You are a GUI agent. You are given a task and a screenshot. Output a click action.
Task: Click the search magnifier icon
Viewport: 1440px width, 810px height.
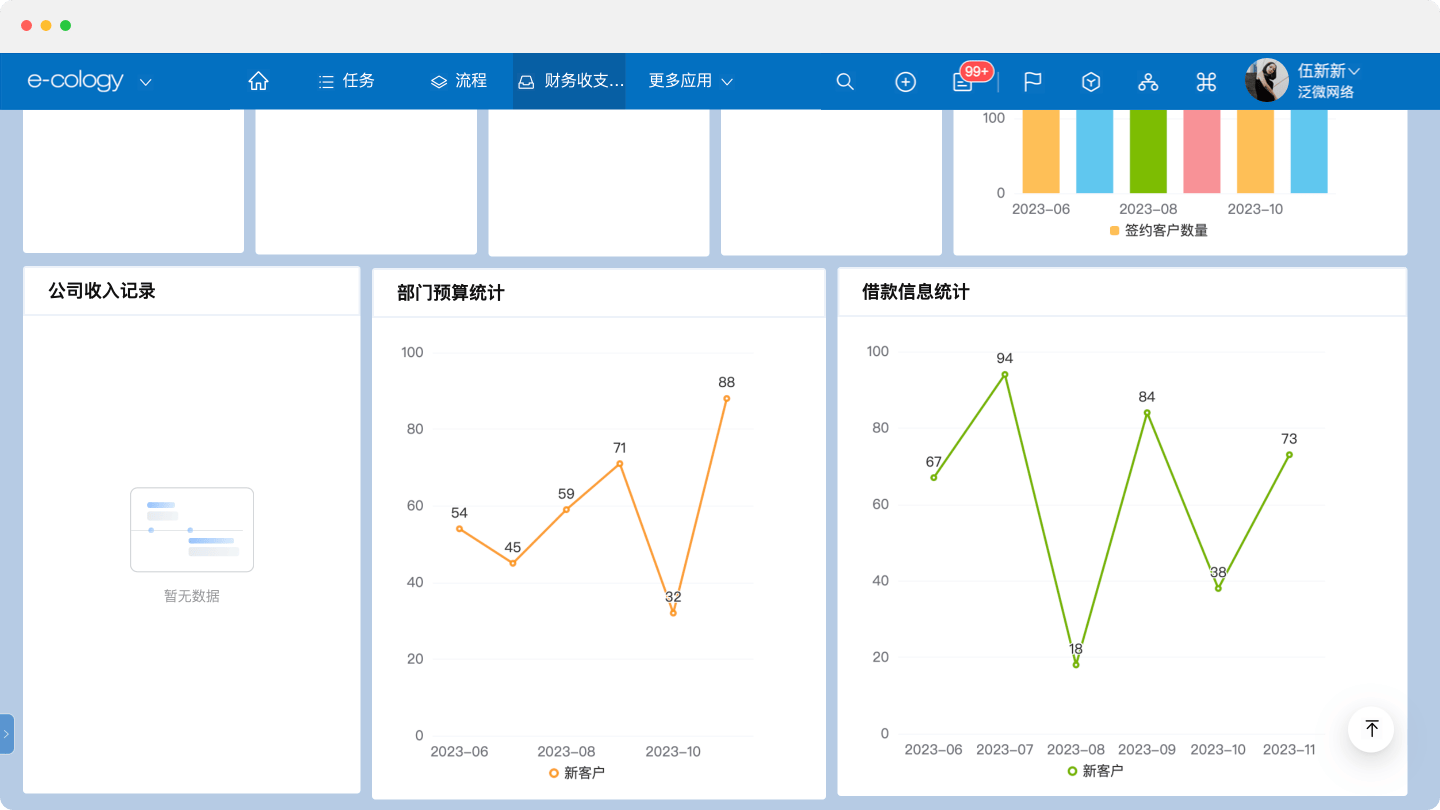pyautogui.click(x=845, y=82)
